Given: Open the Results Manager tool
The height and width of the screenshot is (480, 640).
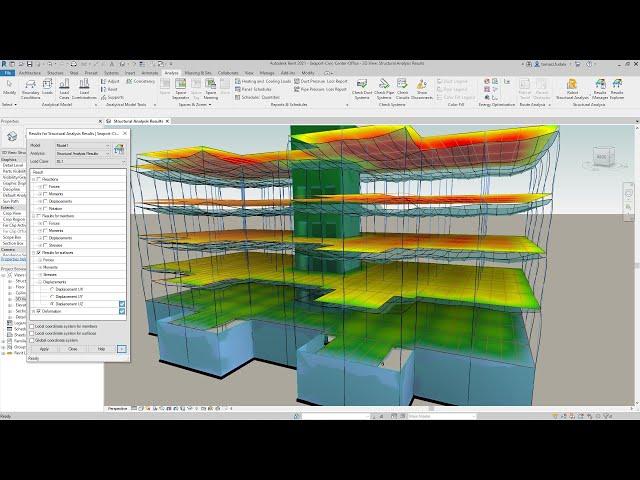Looking at the screenshot, I should [x=599, y=89].
